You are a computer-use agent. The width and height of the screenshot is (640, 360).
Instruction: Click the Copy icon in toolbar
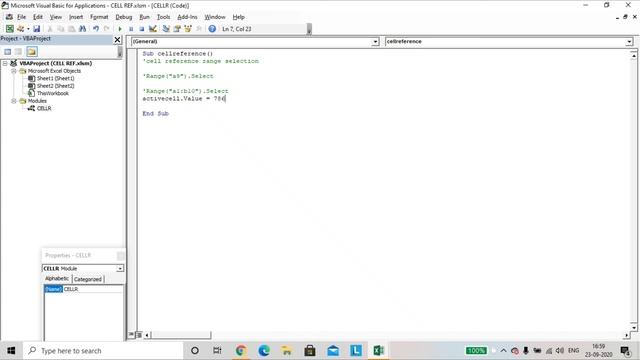point(60,29)
